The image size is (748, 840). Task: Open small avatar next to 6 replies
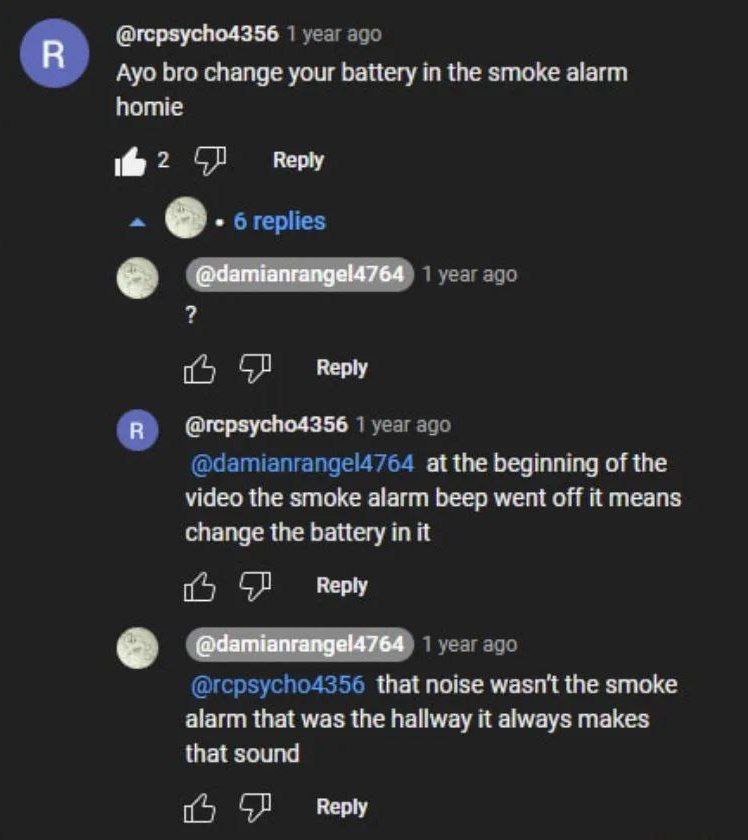click(x=186, y=218)
